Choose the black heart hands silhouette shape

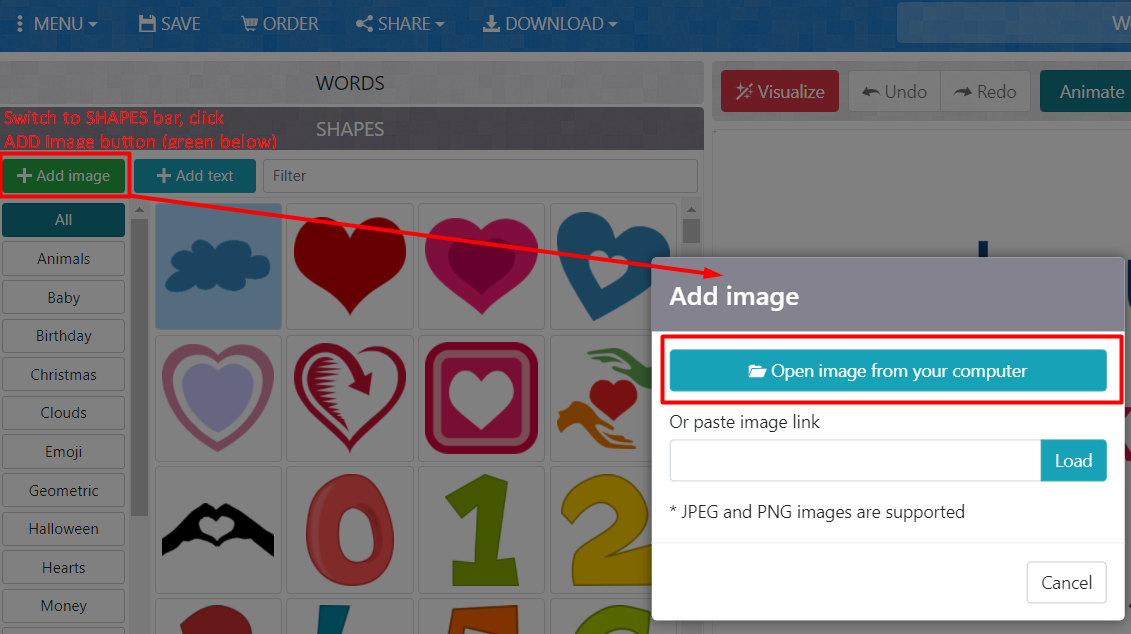pos(219,530)
